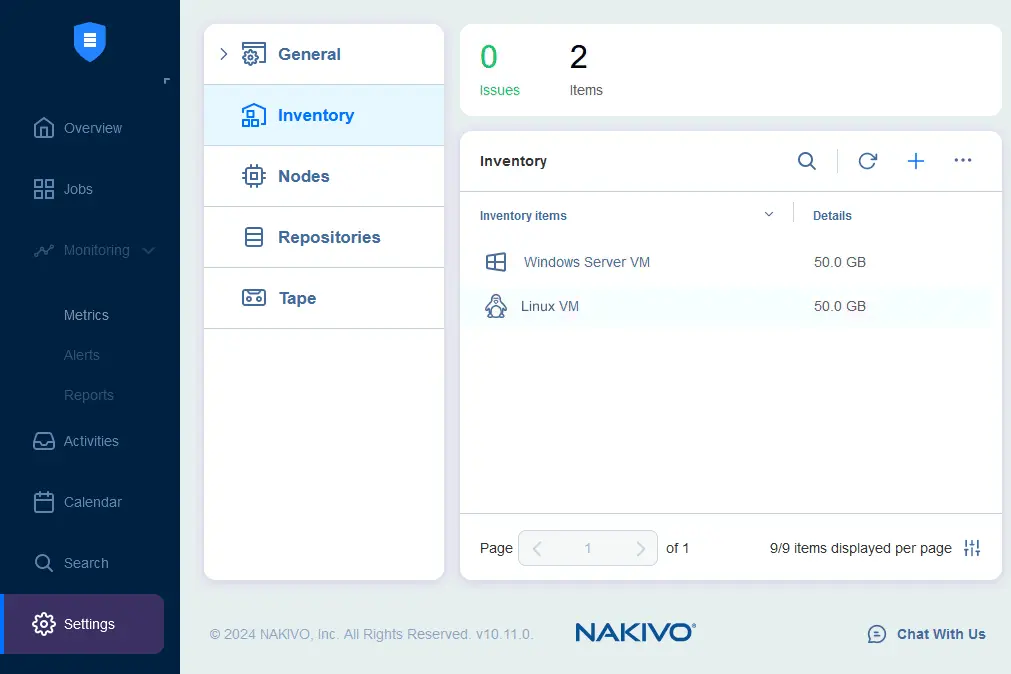Click Linux VM 50.0 GB value
The image size is (1011, 674).
pos(839,306)
